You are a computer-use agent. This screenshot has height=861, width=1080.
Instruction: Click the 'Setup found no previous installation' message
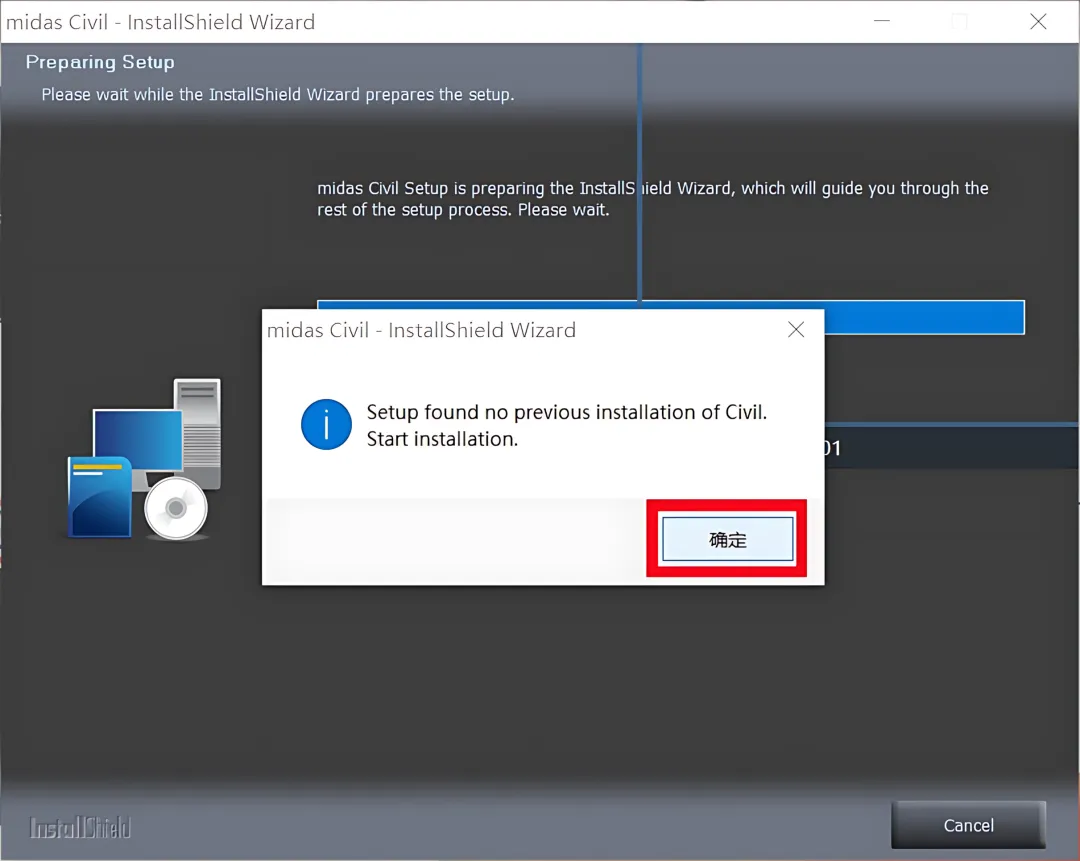point(566,425)
